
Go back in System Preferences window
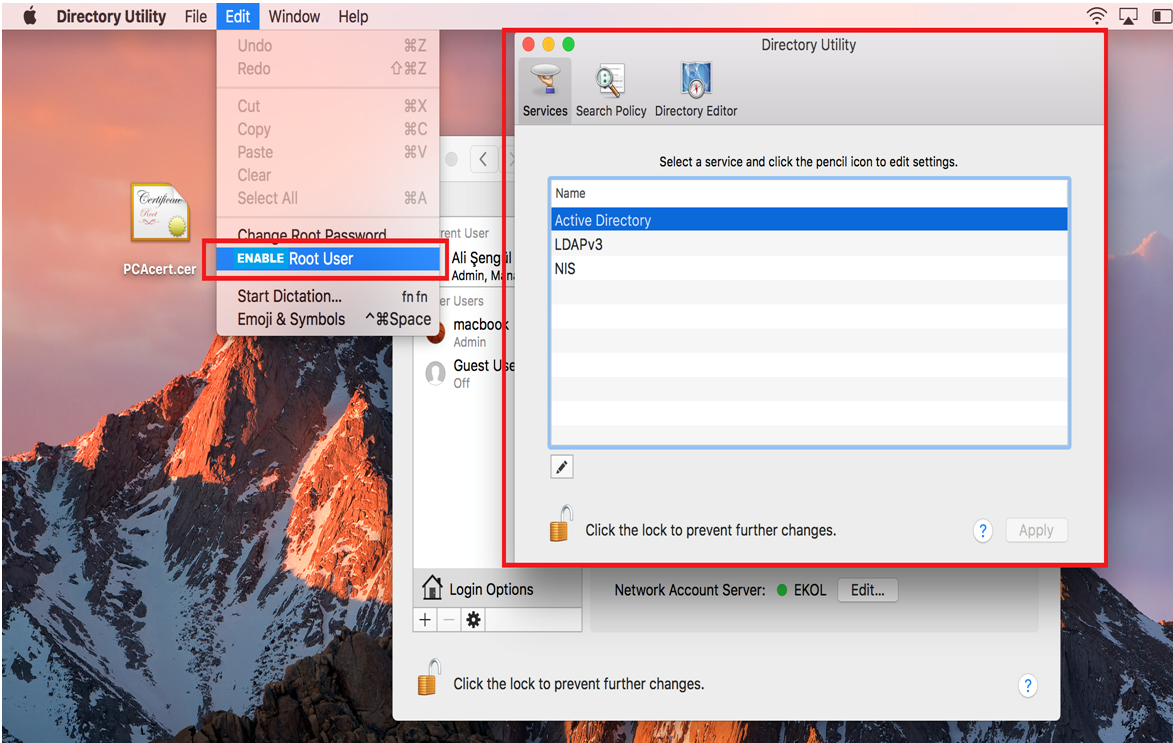[x=483, y=159]
